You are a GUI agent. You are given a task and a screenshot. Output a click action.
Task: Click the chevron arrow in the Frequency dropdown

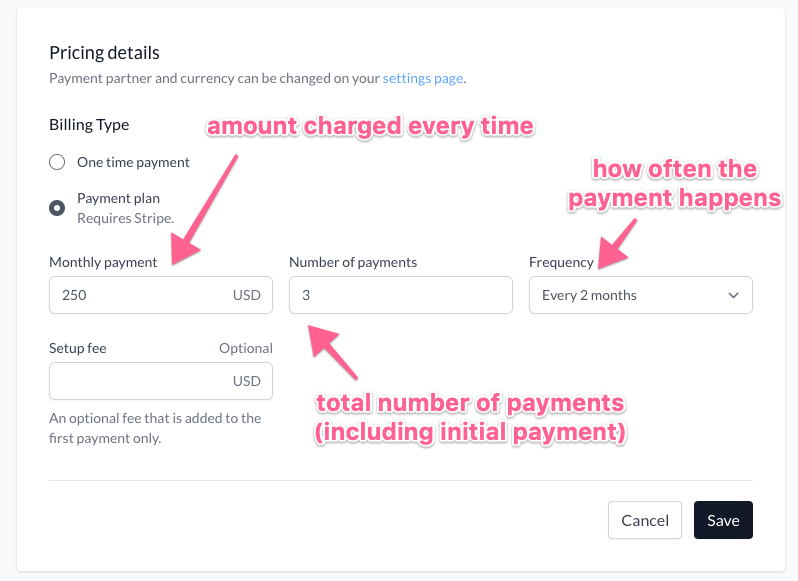[x=734, y=295]
